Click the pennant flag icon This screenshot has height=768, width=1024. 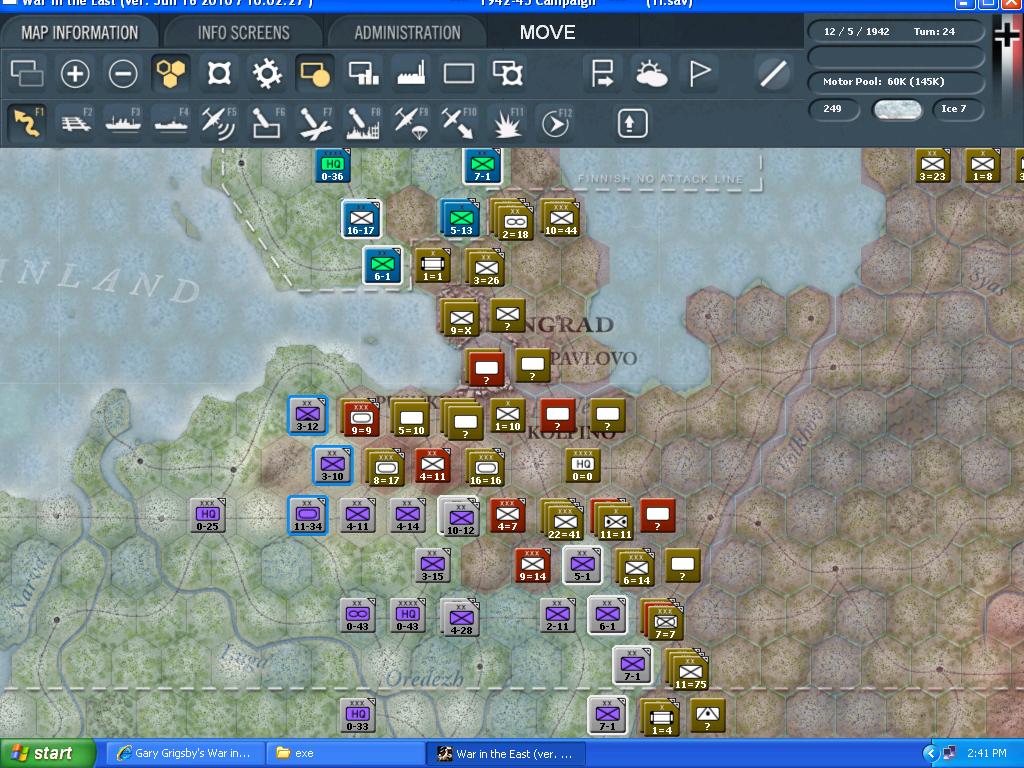pos(699,73)
